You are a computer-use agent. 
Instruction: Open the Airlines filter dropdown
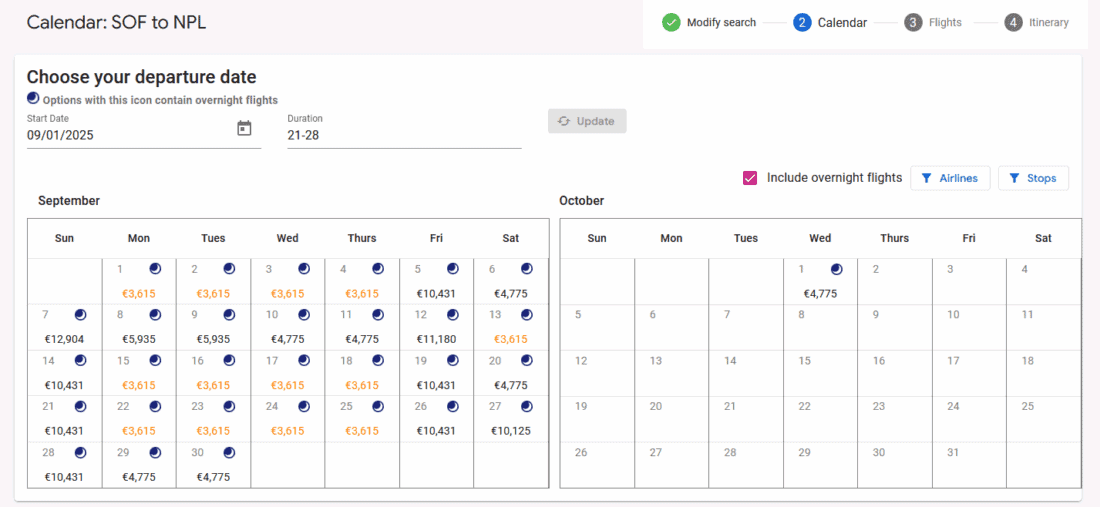tap(950, 178)
